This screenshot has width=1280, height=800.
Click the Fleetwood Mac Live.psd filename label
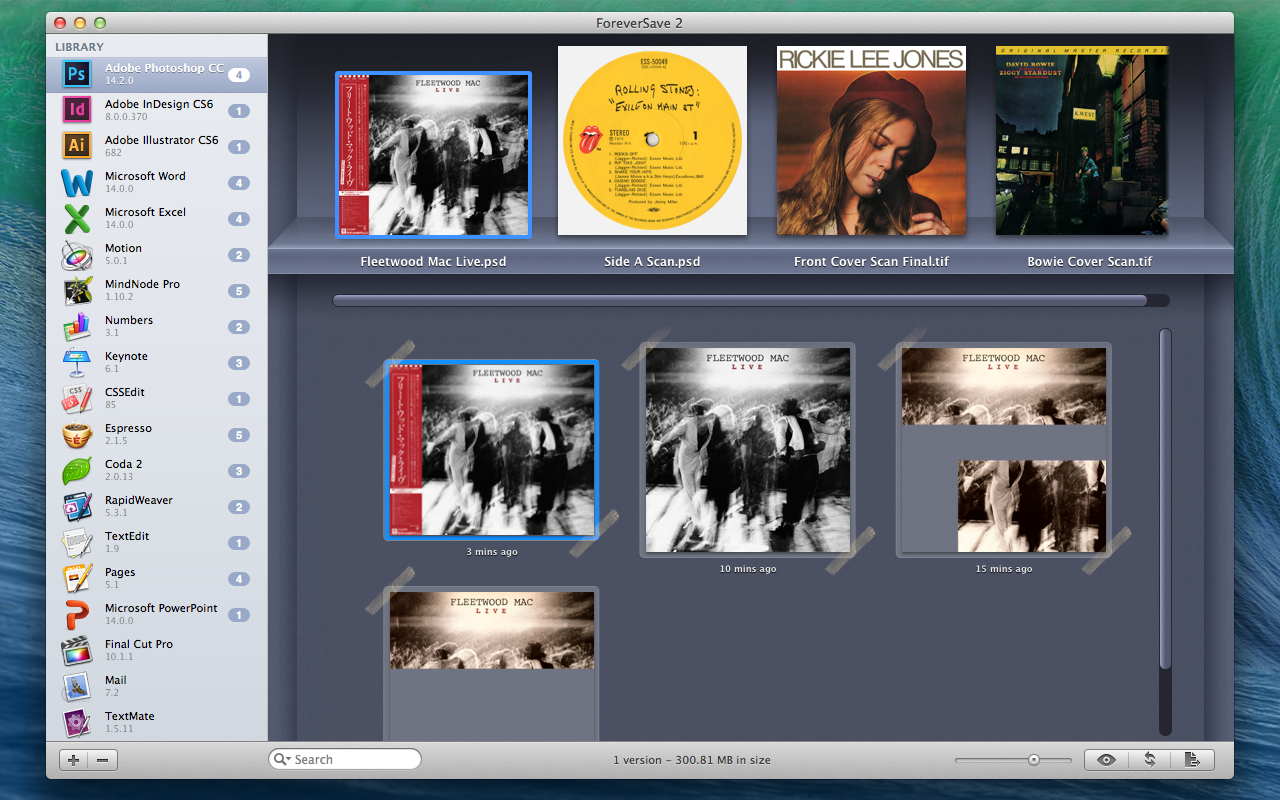click(434, 262)
